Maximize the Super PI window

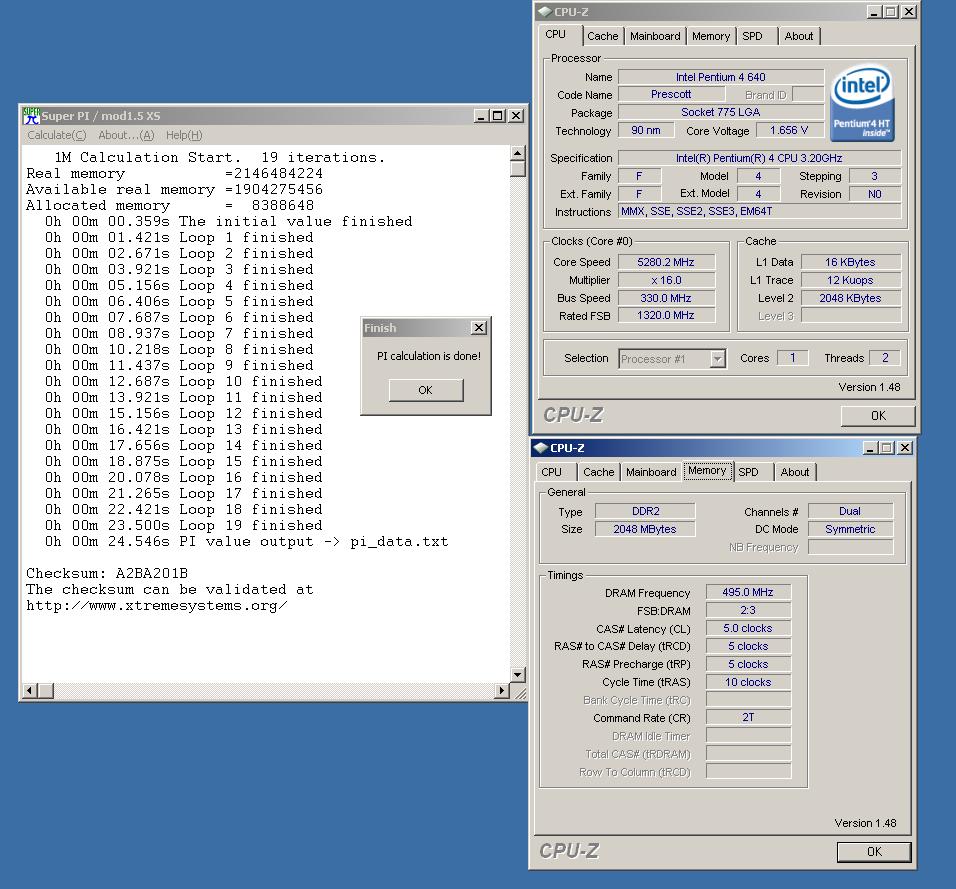click(x=498, y=115)
